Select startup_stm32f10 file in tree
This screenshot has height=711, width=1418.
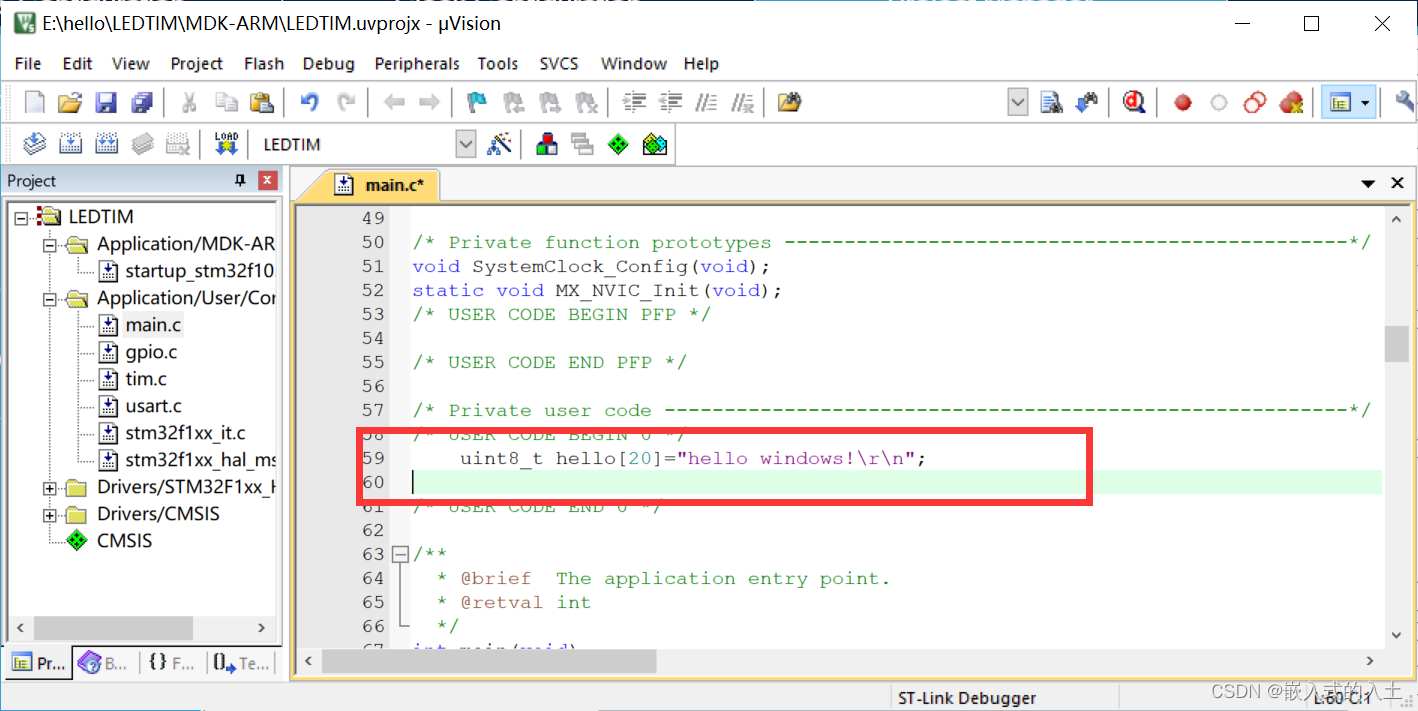(x=199, y=271)
